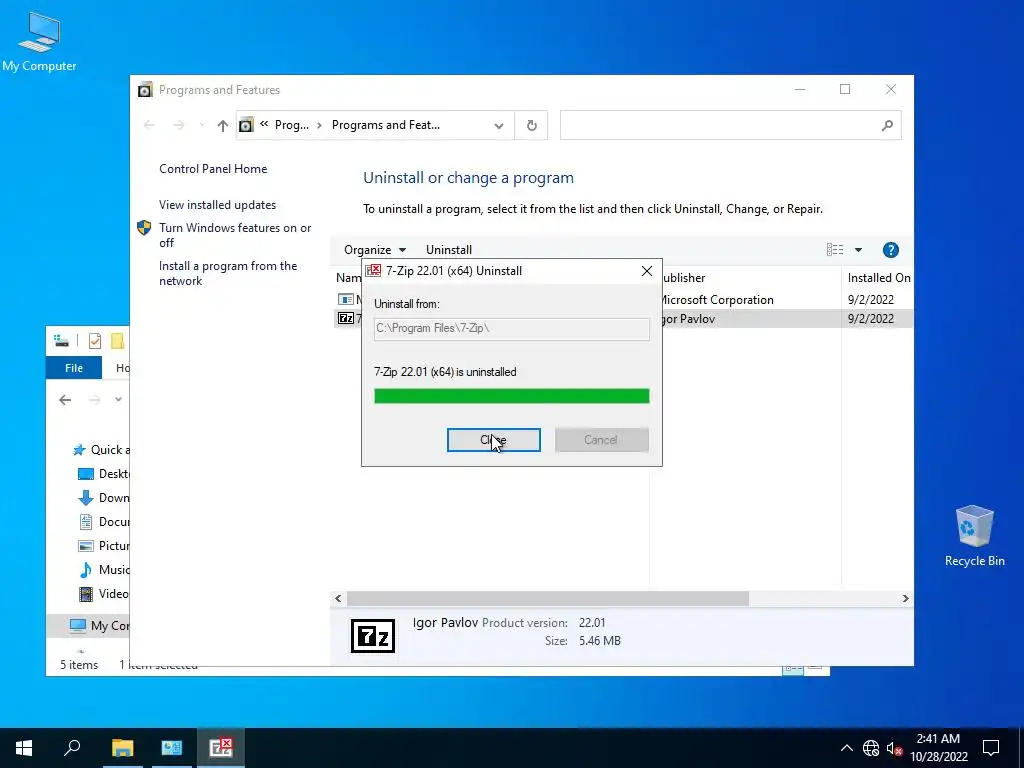Click the Prog... breadcrumb segment
The image size is (1024, 768).
[291, 125]
